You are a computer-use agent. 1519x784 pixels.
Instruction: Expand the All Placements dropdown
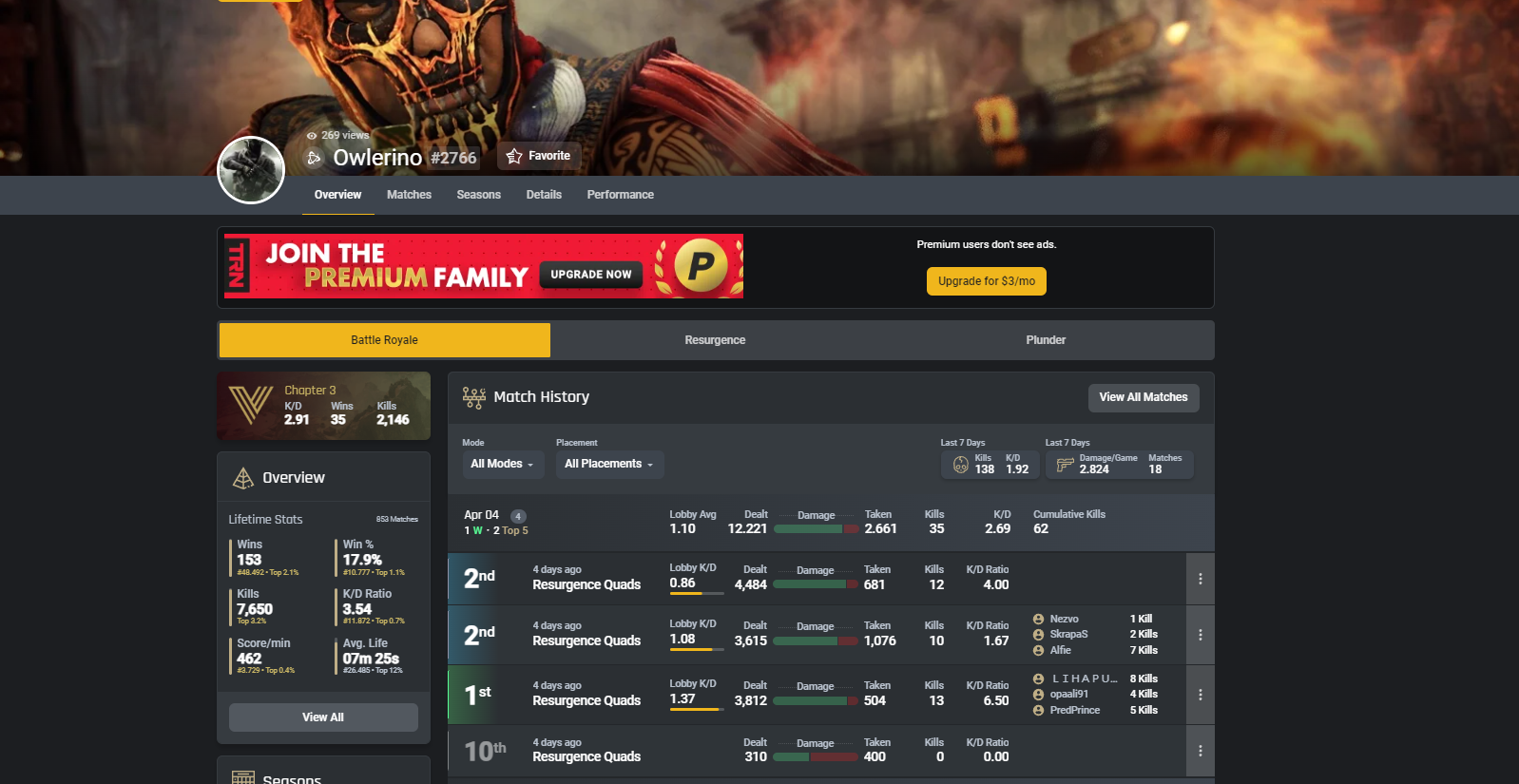click(x=609, y=464)
